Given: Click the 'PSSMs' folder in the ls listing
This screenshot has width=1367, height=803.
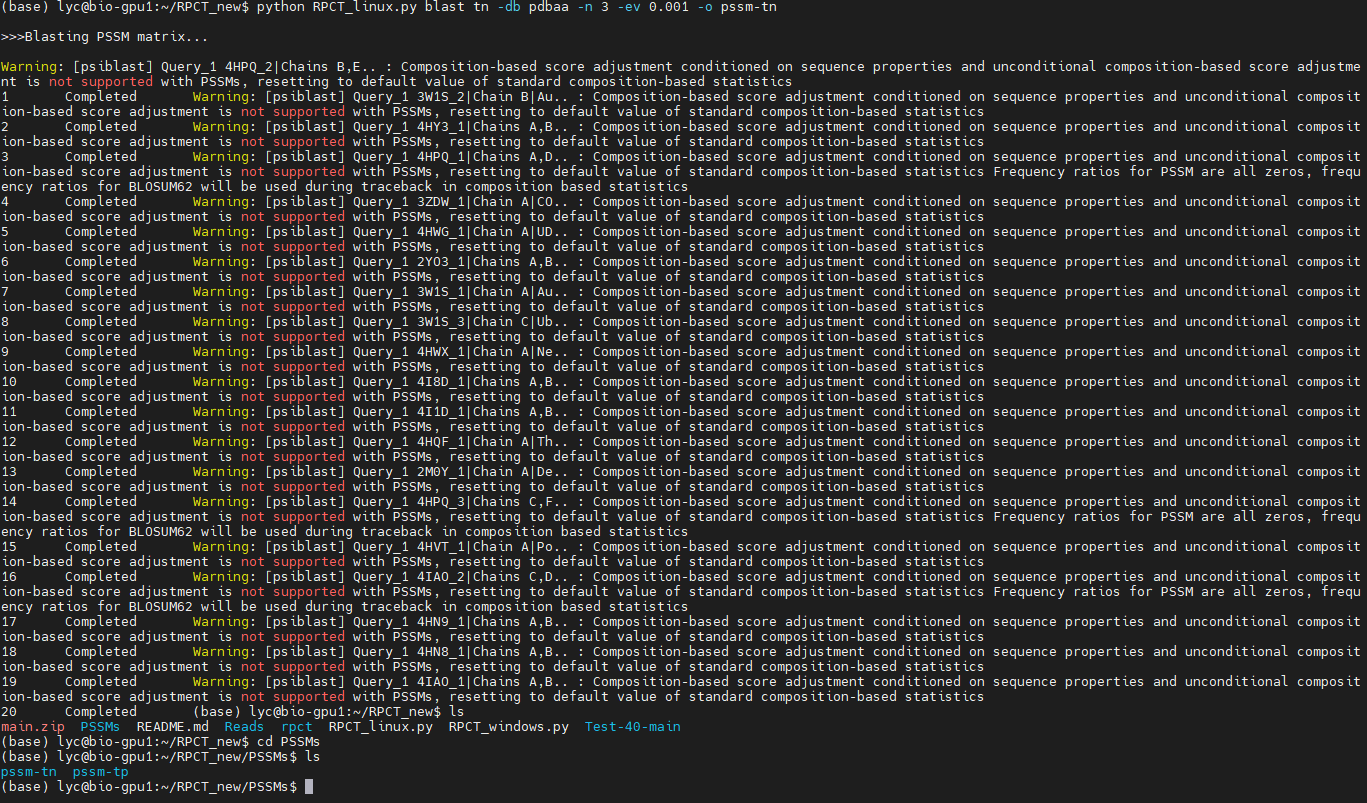Looking at the screenshot, I should pyautogui.click(x=100, y=727).
